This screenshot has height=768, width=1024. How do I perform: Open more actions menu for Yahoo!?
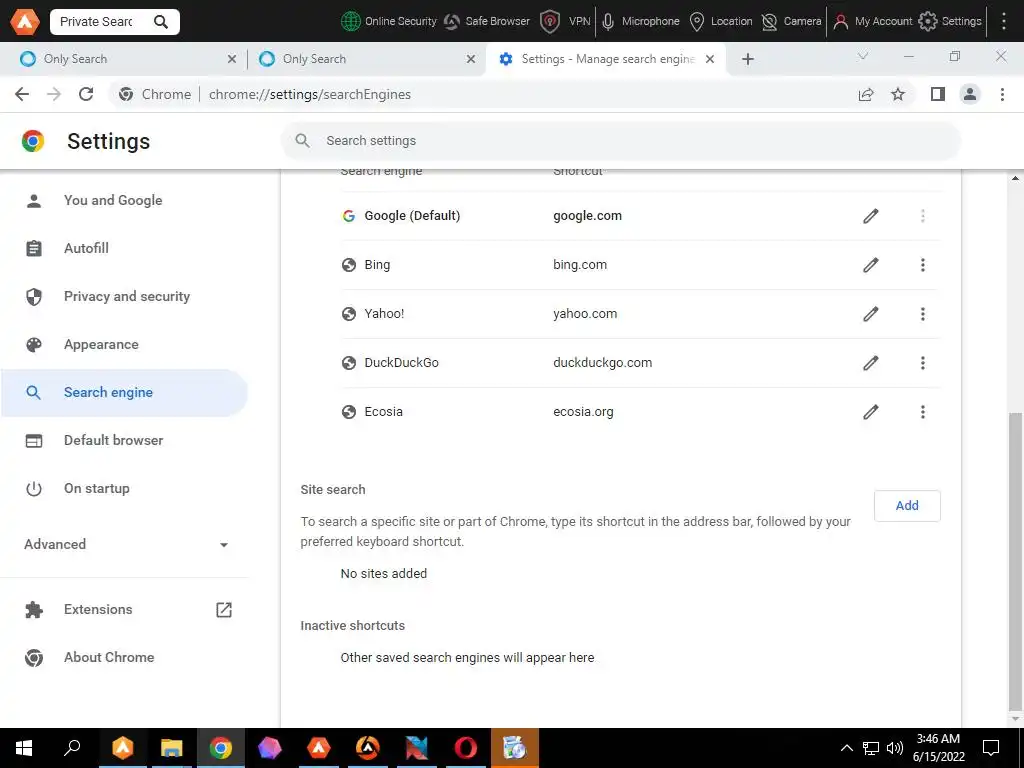(923, 314)
